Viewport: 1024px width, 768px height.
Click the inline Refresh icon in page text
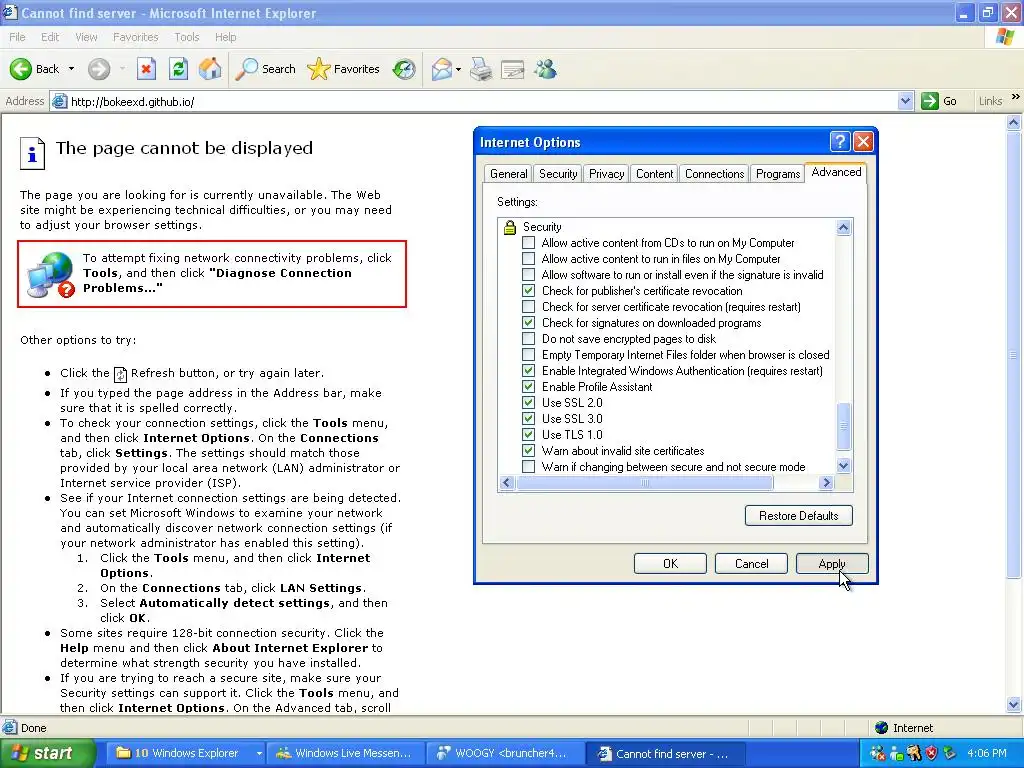point(120,374)
